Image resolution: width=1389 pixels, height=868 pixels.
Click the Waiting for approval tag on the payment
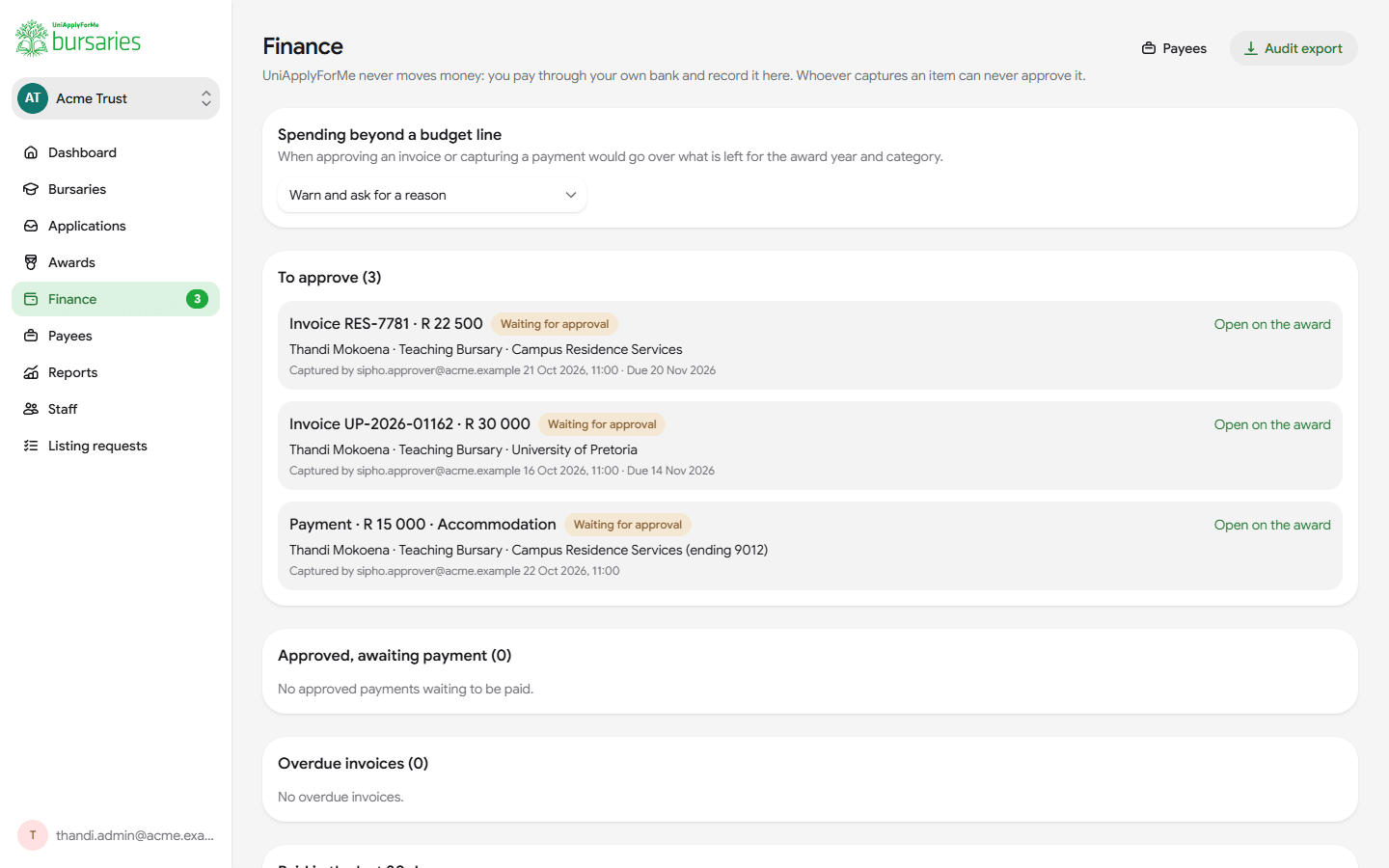[628, 525]
